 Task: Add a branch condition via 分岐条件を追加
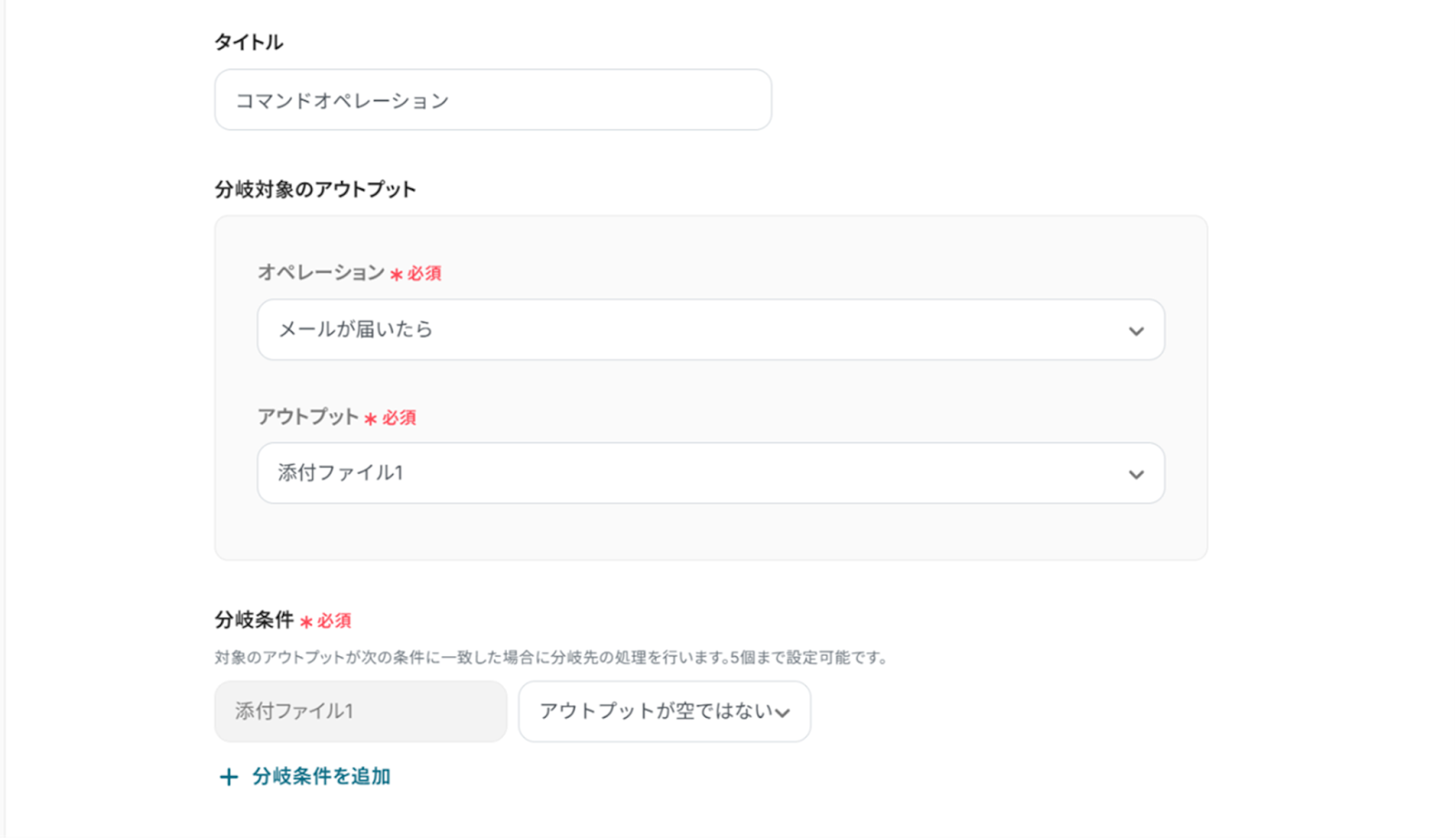point(320,776)
